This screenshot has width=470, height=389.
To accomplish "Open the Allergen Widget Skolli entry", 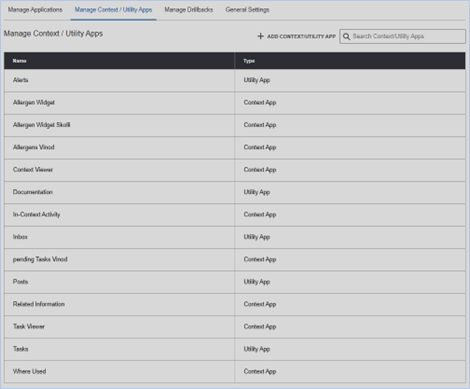I will tap(42, 125).
